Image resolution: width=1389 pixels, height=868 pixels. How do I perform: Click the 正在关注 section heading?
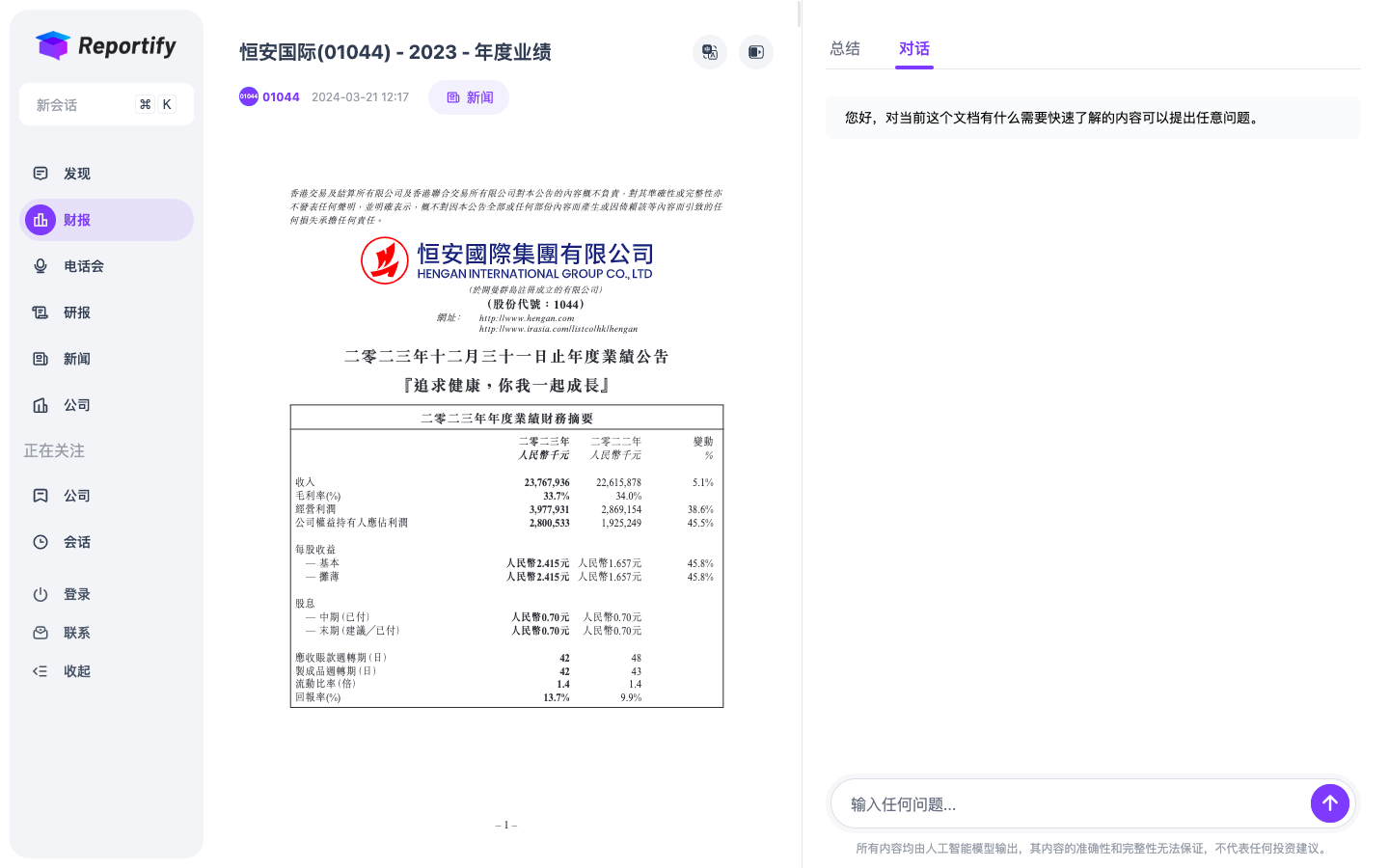coord(54,450)
